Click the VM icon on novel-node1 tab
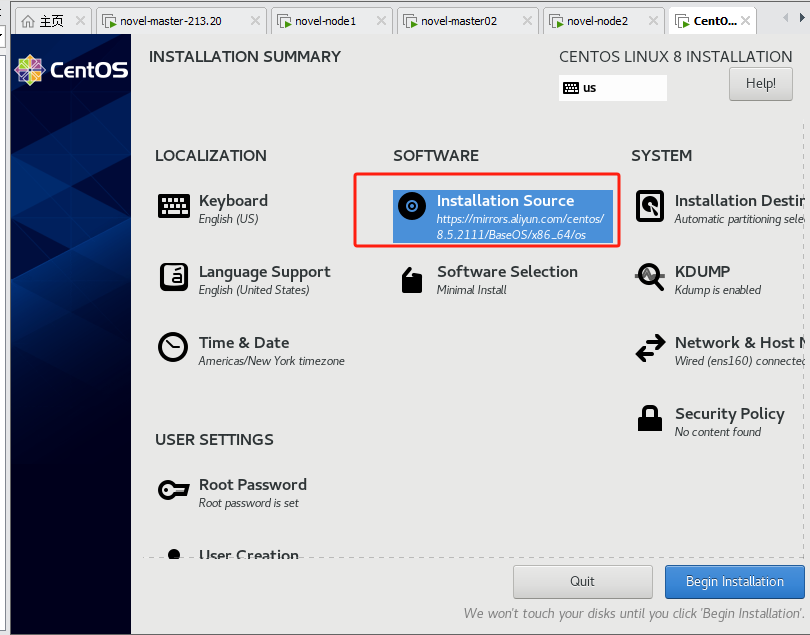The image size is (810, 635). [284, 21]
